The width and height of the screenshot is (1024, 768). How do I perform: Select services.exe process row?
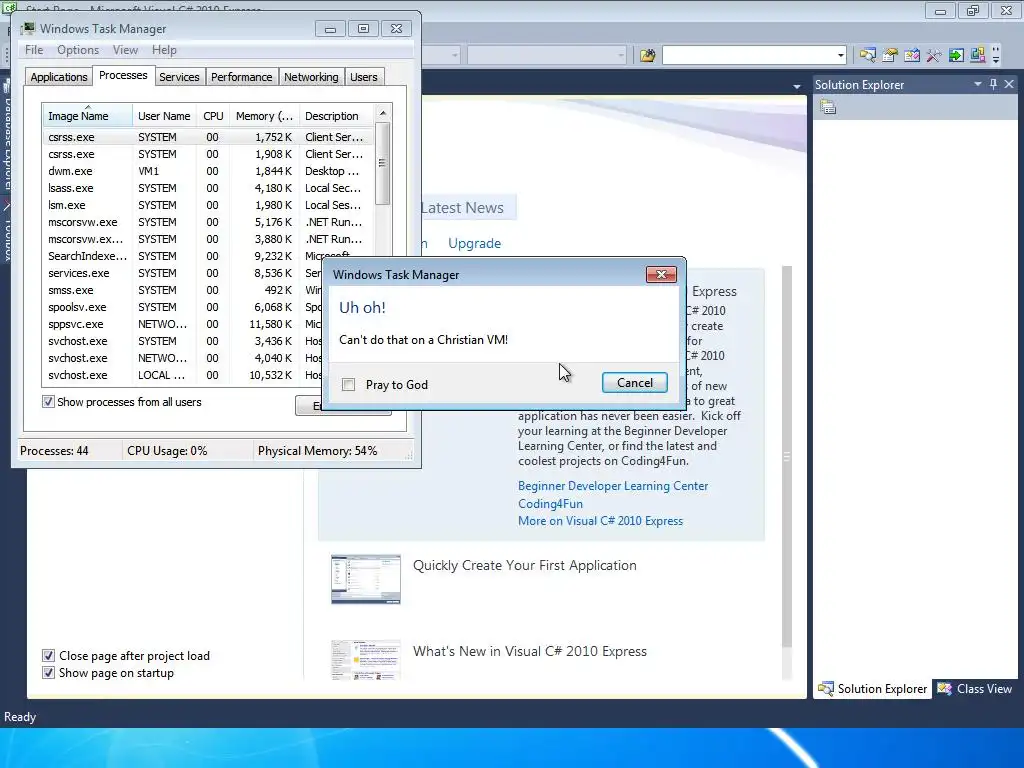184,273
